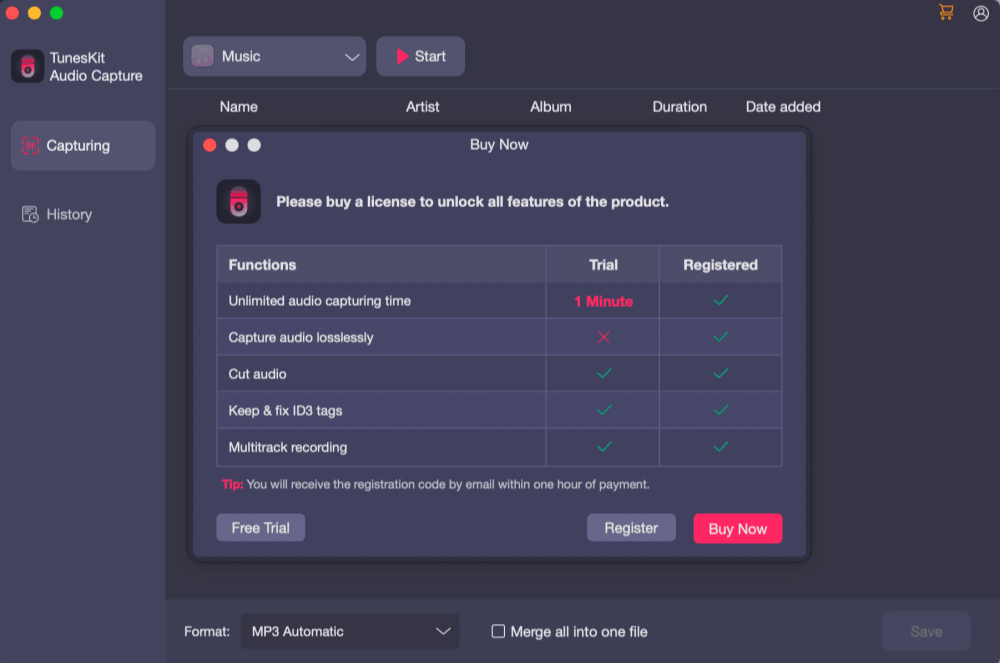
Task: Click the play triangle on Start button
Action: pos(403,56)
